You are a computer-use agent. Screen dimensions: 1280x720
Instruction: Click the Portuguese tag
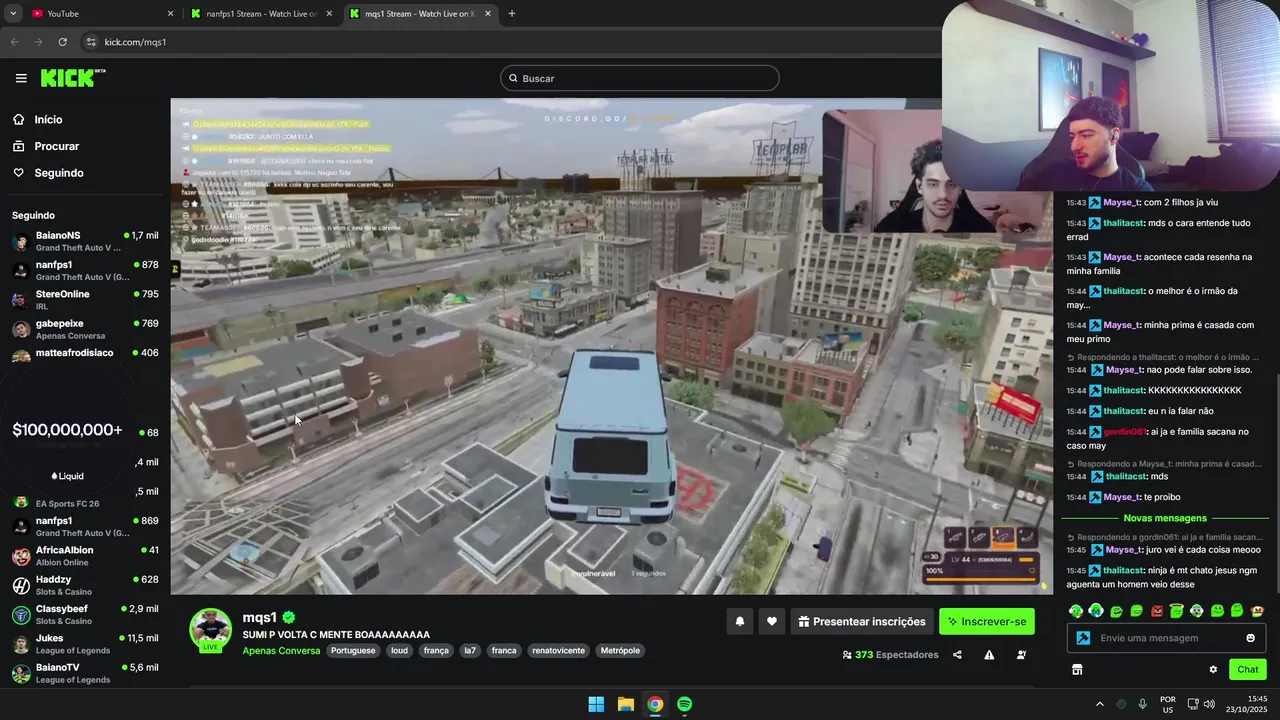[x=353, y=651]
